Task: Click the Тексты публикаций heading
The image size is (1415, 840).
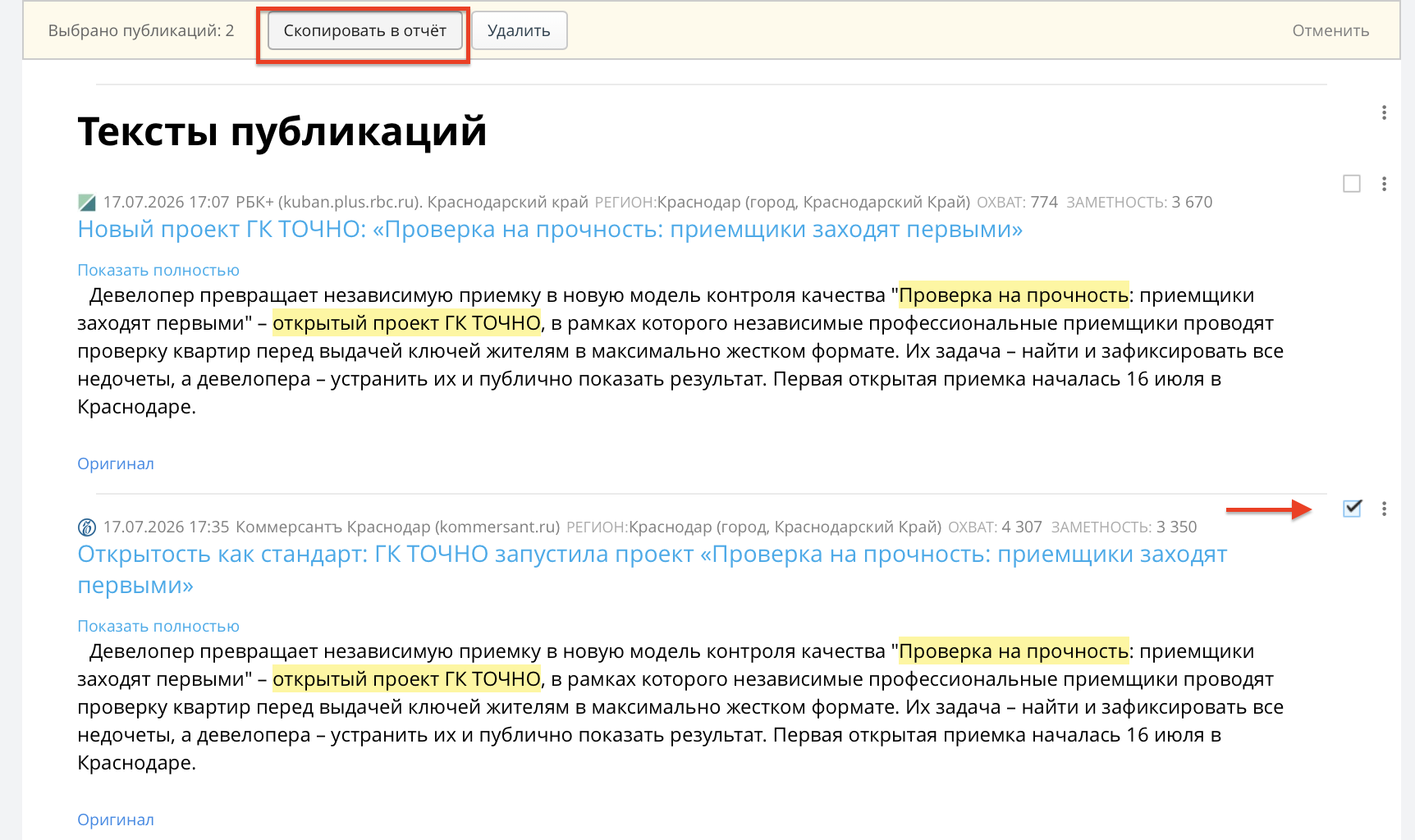Action: coord(282,131)
